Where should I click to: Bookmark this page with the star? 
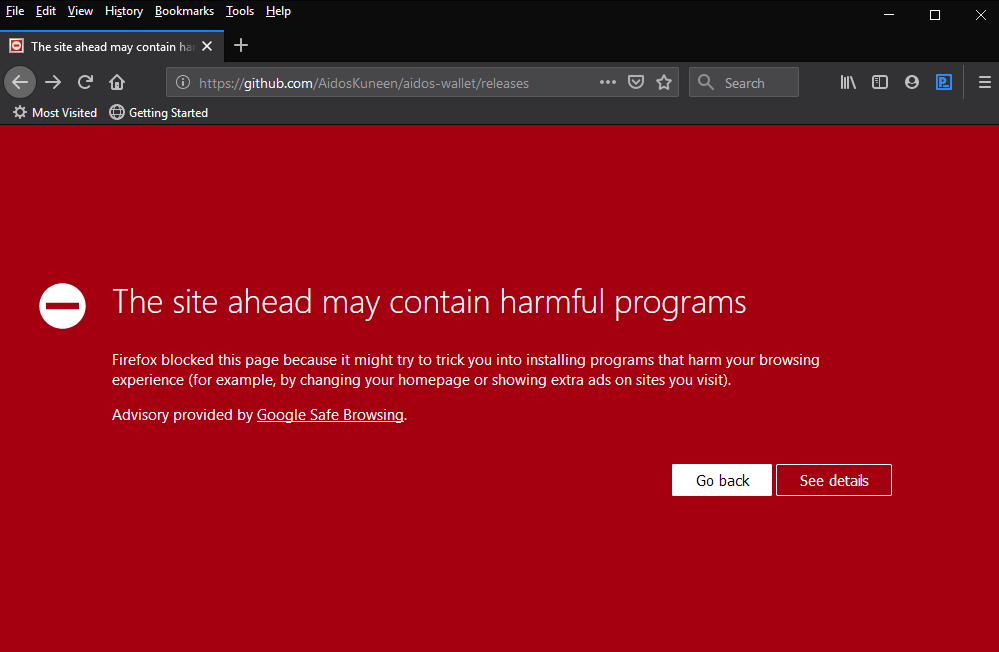[x=664, y=82]
